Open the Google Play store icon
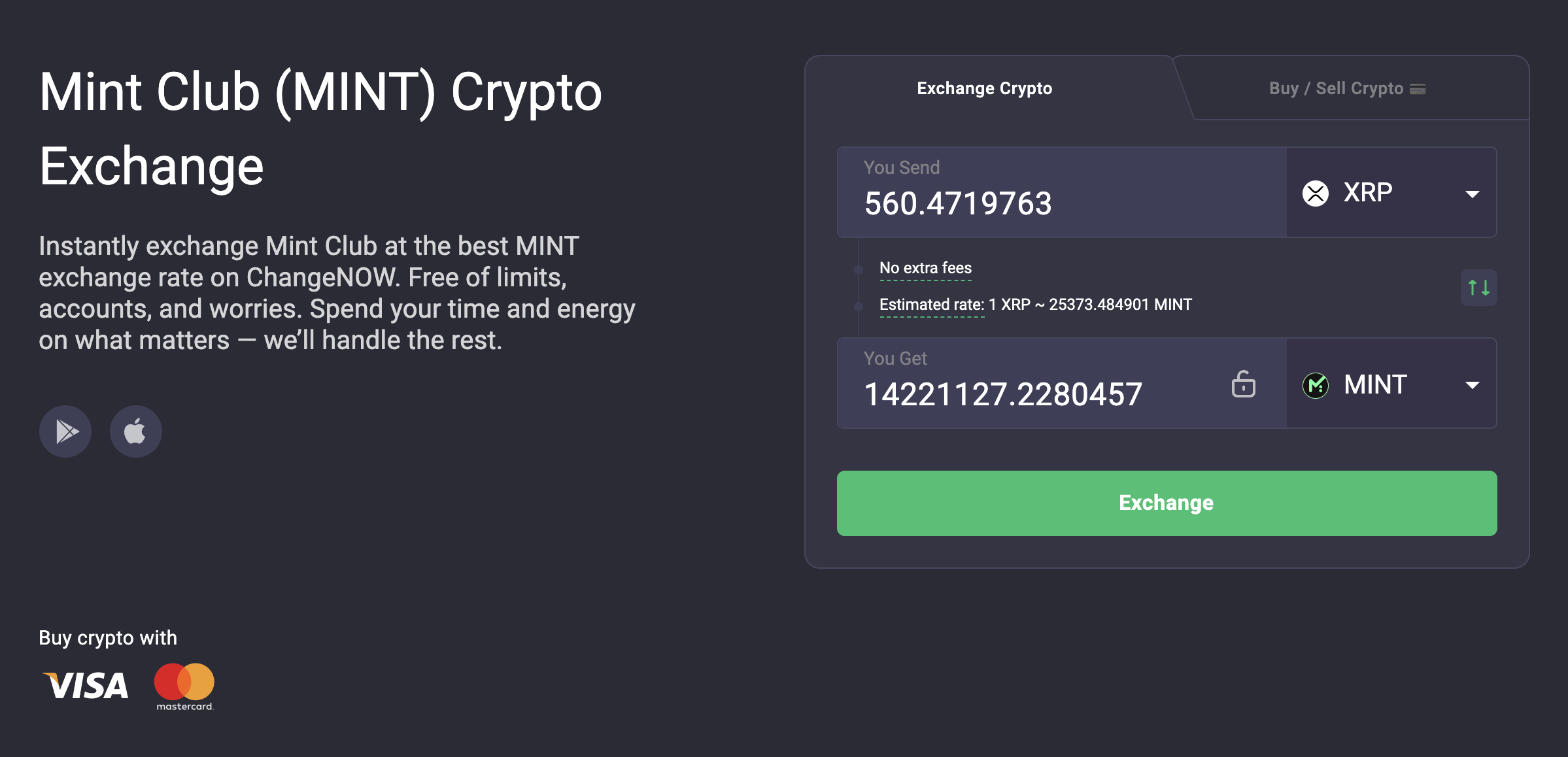1568x757 pixels. [x=65, y=431]
